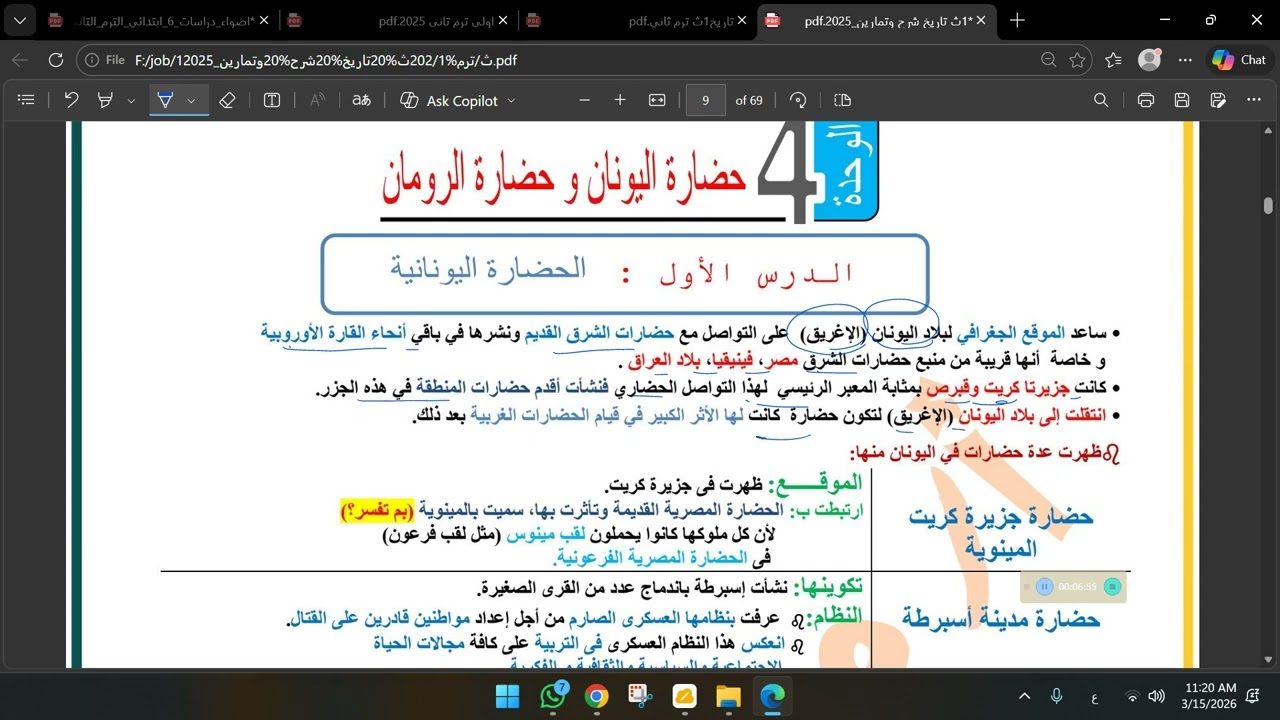Rotate the PDF page

pos(798,100)
